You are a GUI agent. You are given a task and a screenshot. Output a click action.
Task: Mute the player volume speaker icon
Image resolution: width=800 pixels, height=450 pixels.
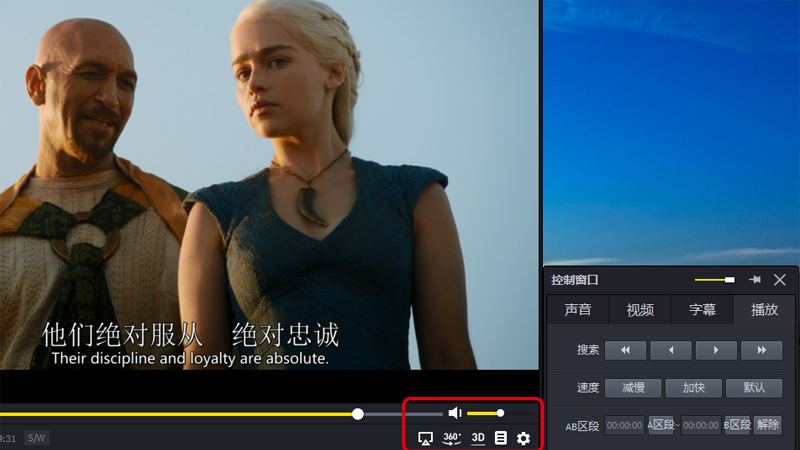(455, 413)
